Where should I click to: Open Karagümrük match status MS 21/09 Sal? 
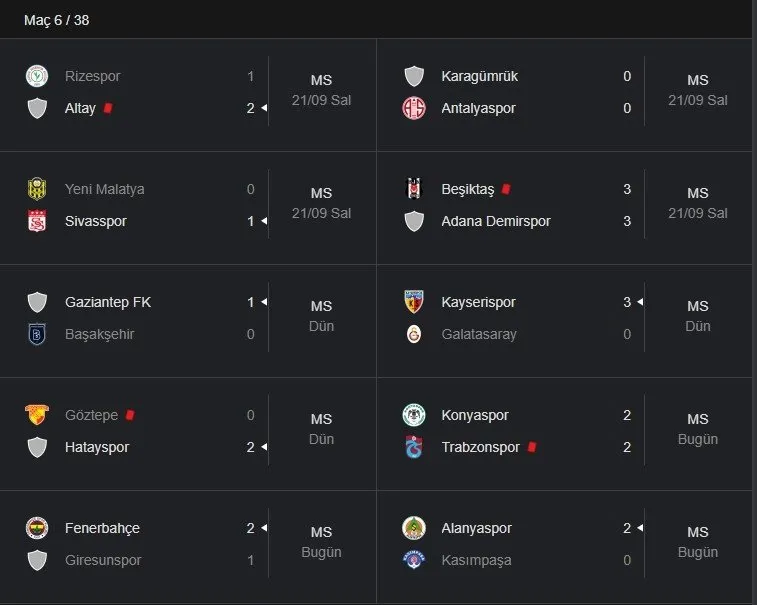tap(697, 90)
